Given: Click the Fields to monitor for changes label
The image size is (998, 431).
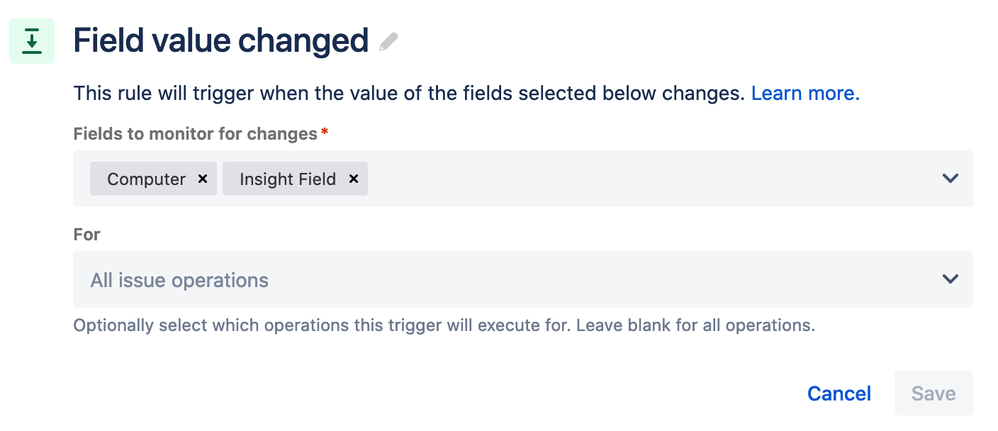Looking at the screenshot, I should (195, 134).
